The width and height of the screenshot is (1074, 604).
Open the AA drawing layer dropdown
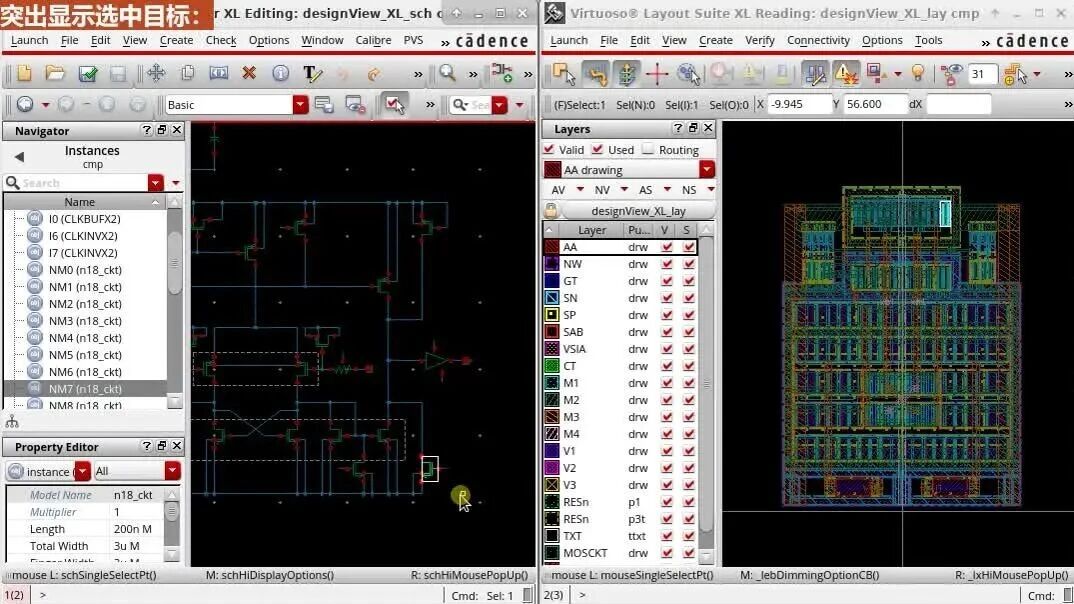[x=707, y=169]
